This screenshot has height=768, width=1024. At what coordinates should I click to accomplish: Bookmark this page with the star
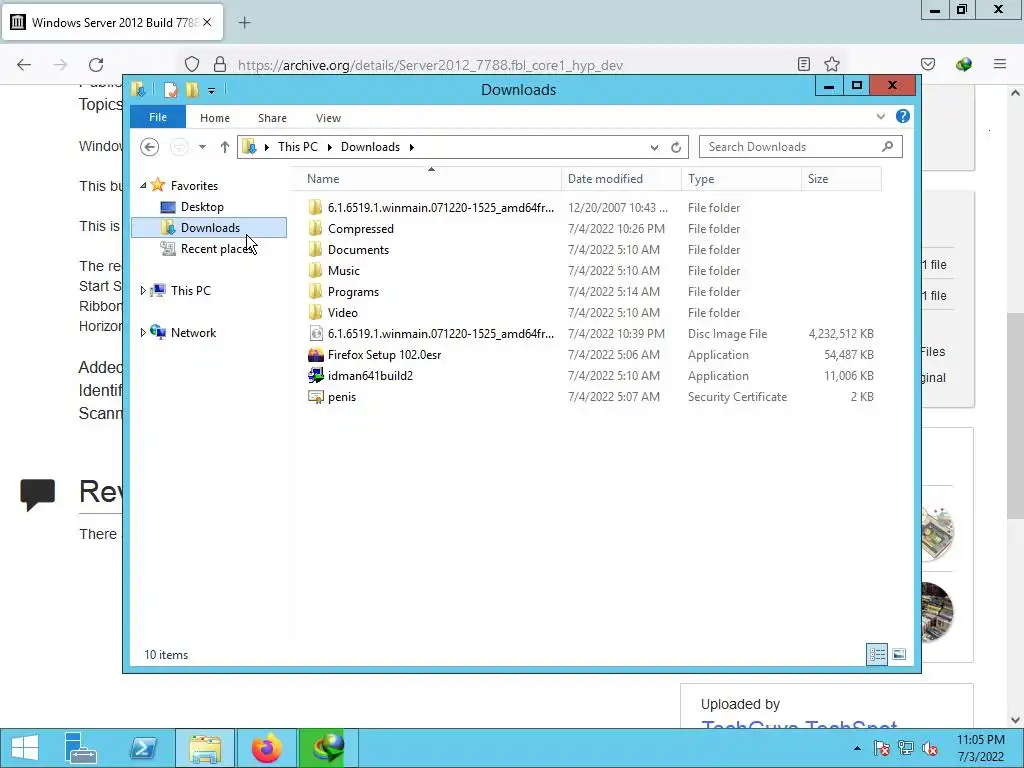(831, 64)
